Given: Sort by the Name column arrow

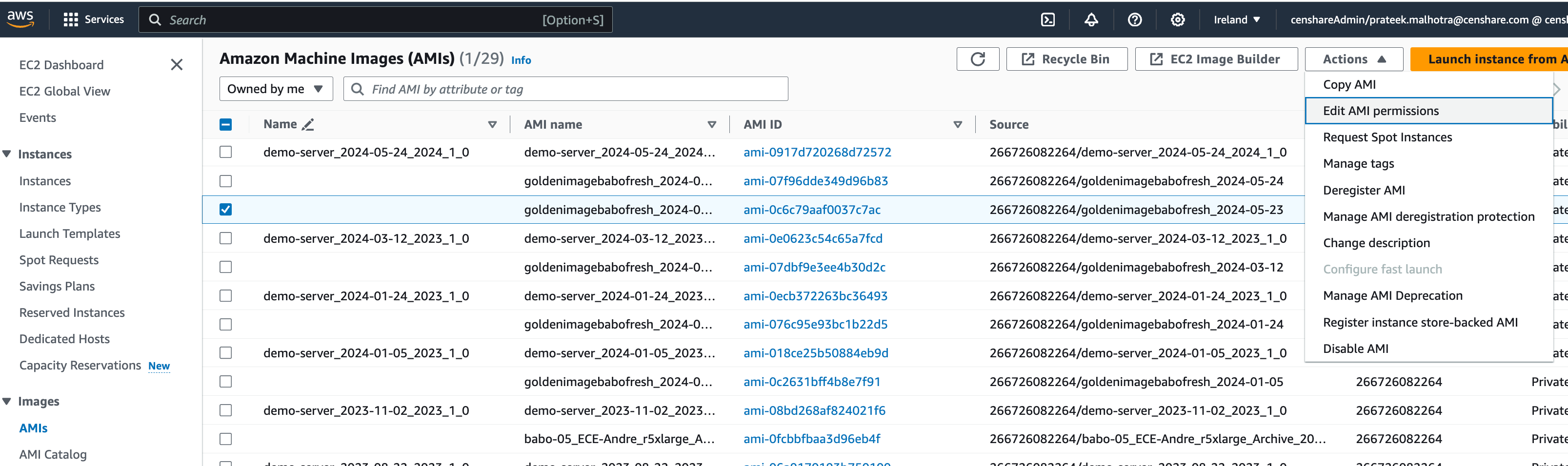Looking at the screenshot, I should point(492,124).
